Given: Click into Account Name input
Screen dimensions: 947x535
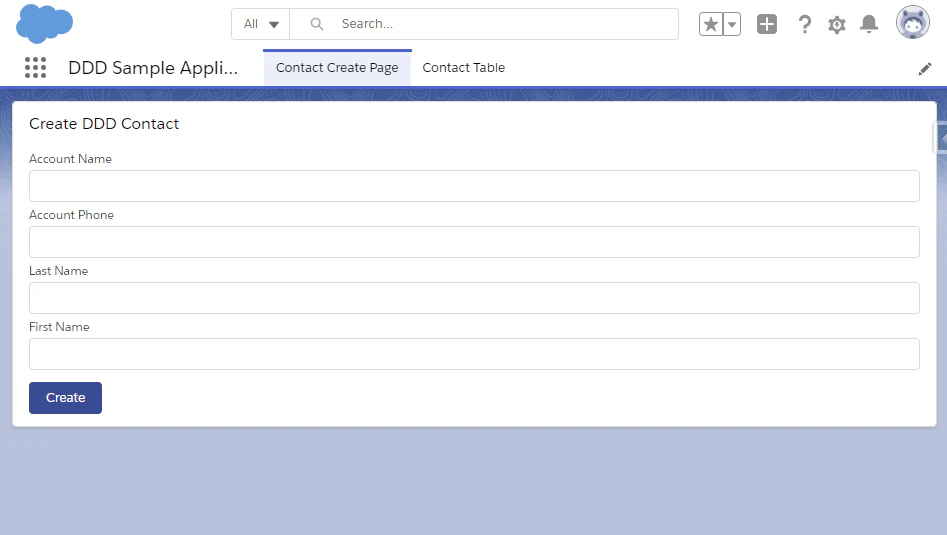Looking at the screenshot, I should [x=474, y=186].
